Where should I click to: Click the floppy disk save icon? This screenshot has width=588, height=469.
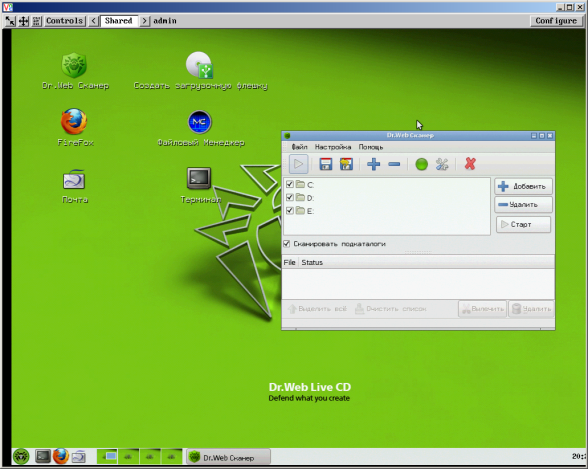[x=326, y=164]
